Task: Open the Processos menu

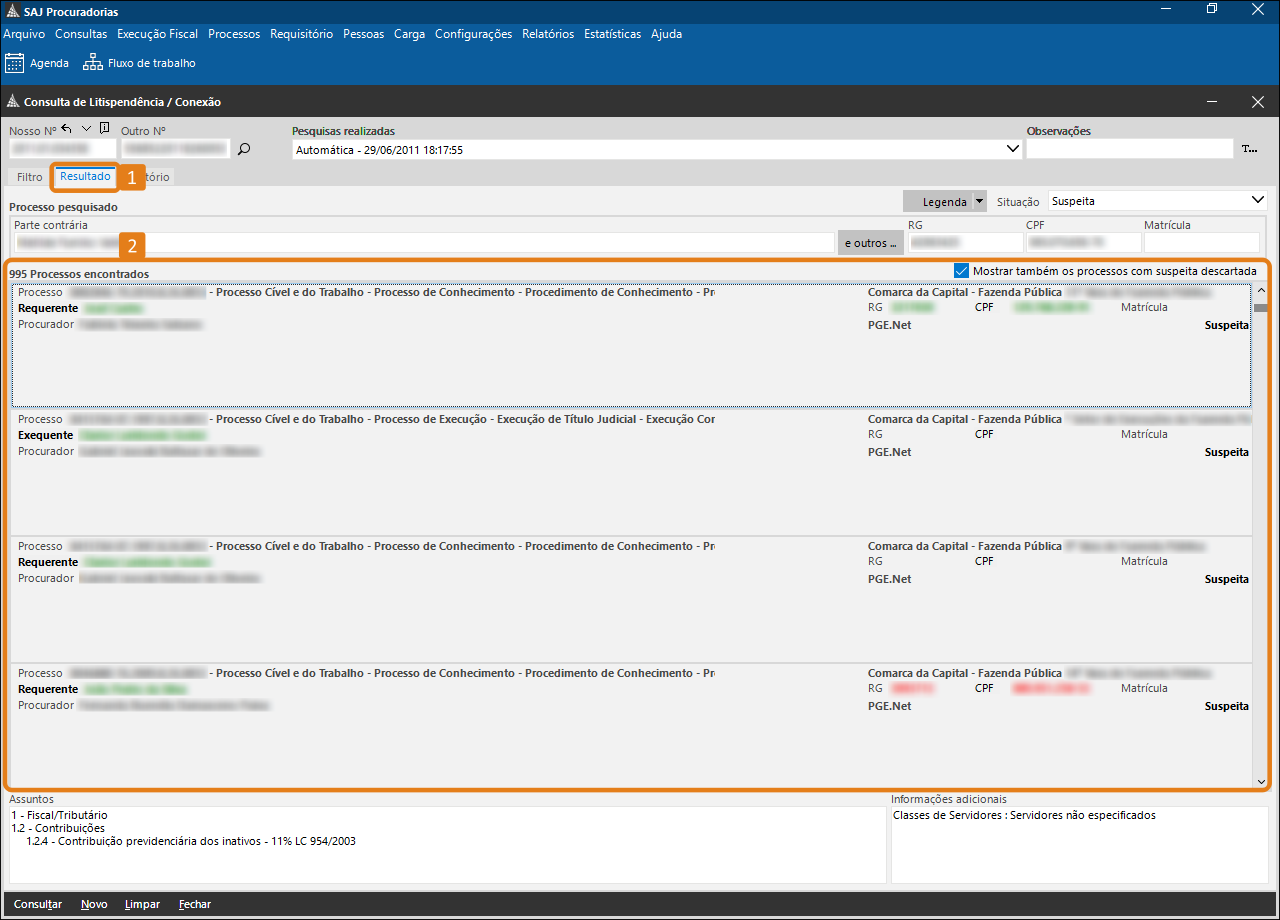Action: (234, 34)
